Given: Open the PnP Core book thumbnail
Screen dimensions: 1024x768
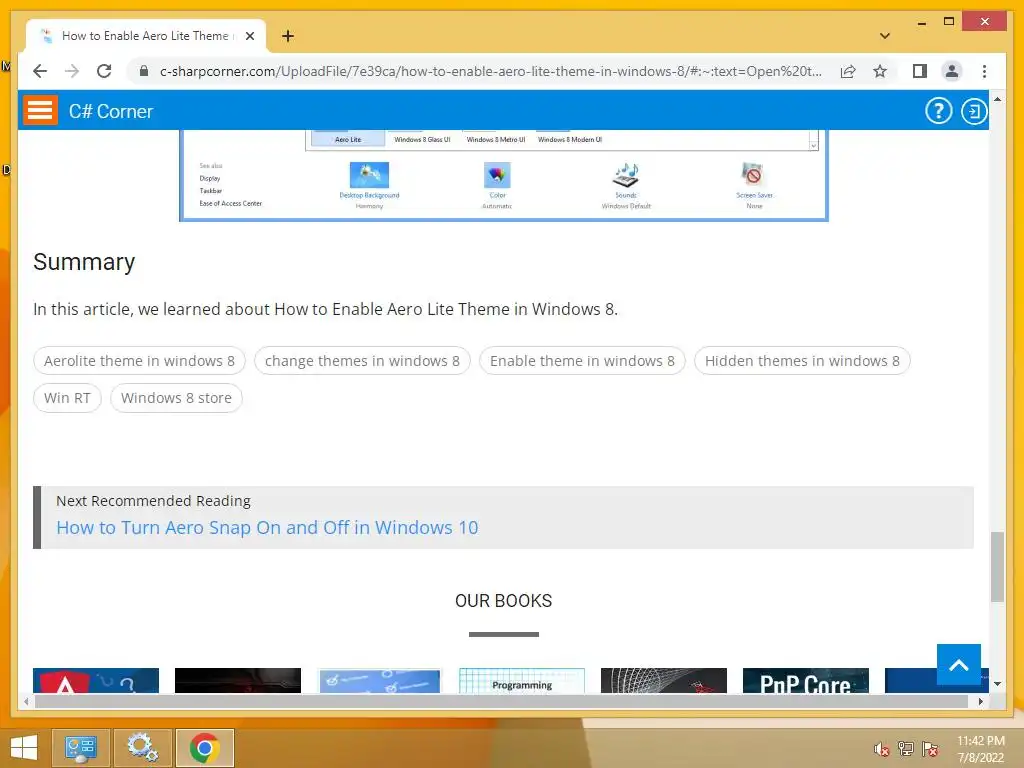Looking at the screenshot, I should point(806,680).
